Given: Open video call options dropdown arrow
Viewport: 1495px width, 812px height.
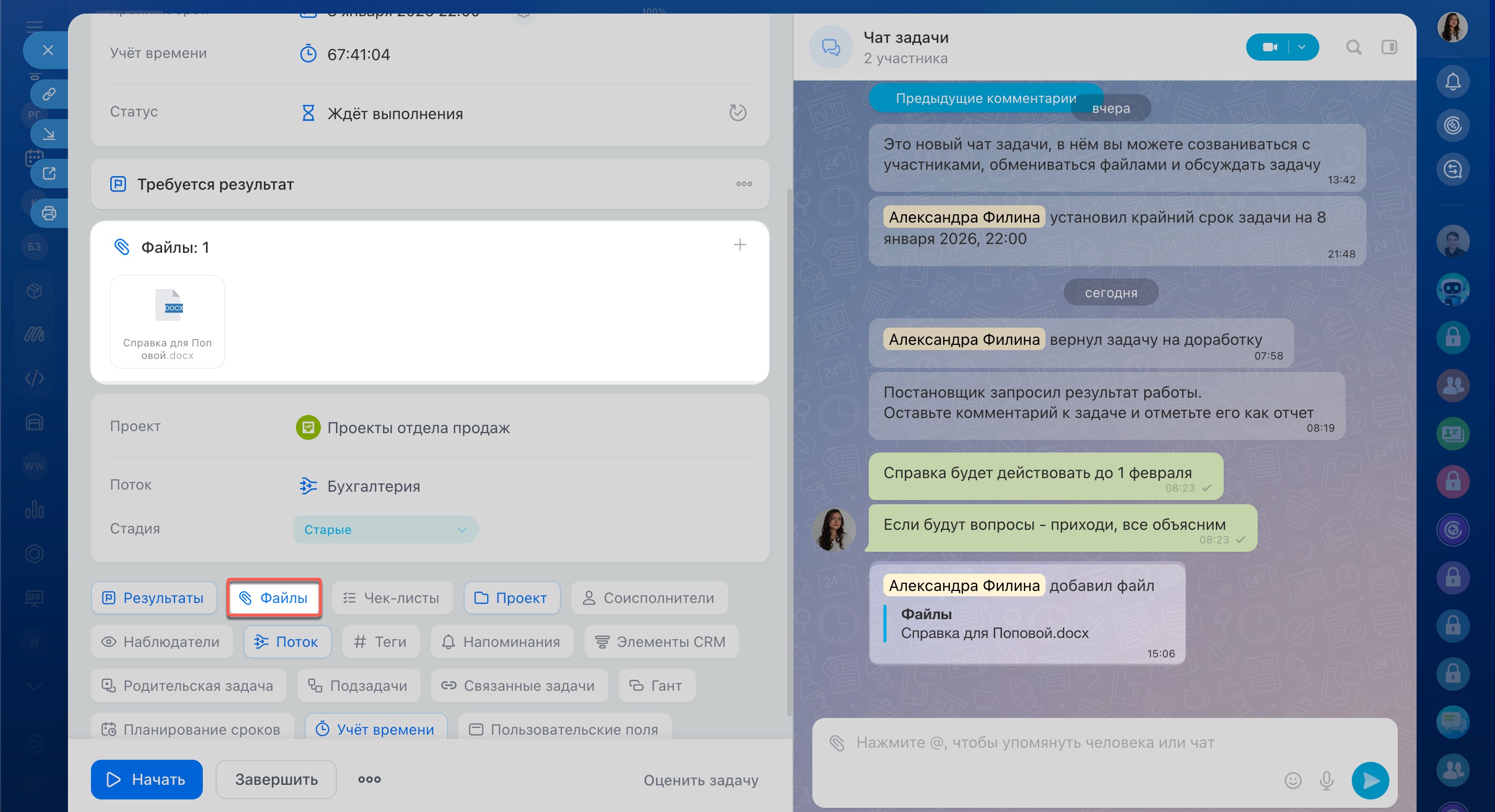Looking at the screenshot, I should (x=1302, y=47).
